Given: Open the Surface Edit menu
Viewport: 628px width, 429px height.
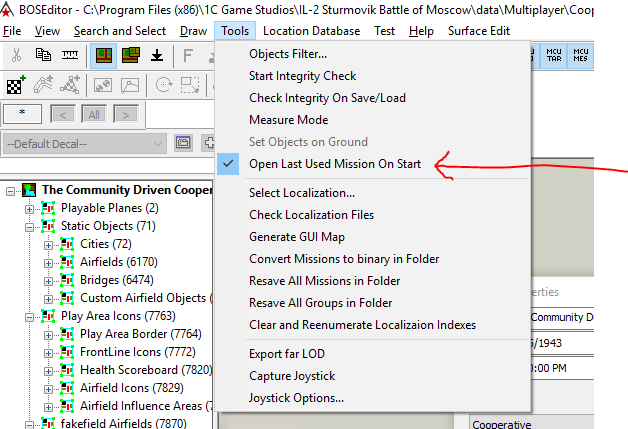Looking at the screenshot, I should click(479, 31).
